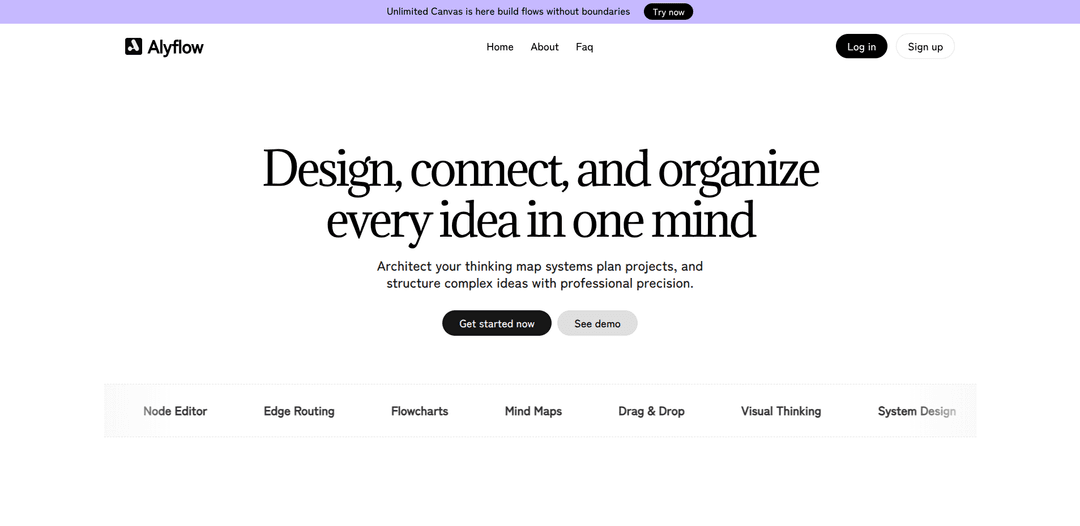Click the Log in button
The image size is (1080, 526).
(x=861, y=47)
